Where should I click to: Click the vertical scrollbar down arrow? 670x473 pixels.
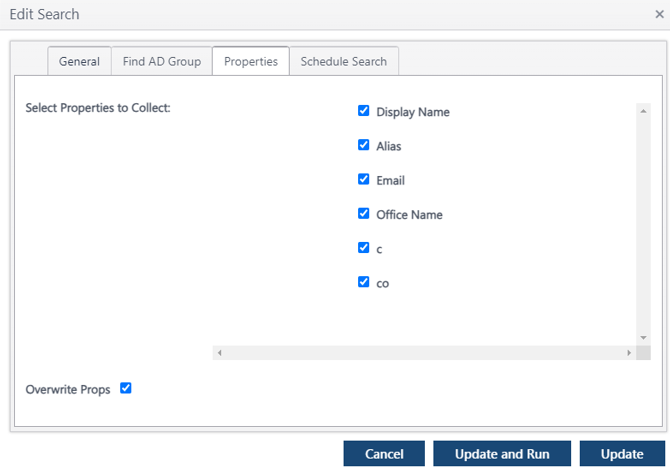(642, 338)
